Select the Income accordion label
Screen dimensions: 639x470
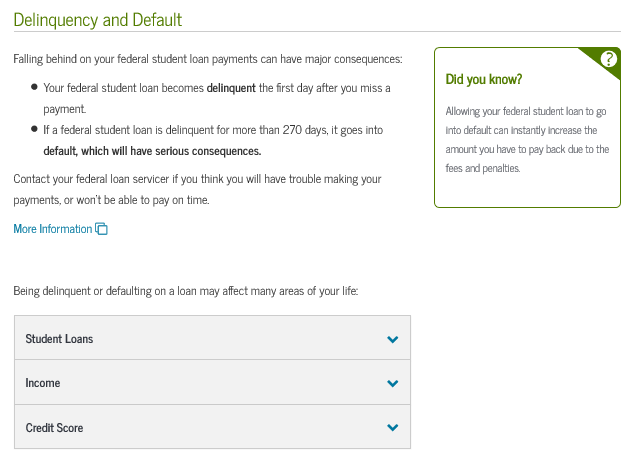tap(43, 383)
